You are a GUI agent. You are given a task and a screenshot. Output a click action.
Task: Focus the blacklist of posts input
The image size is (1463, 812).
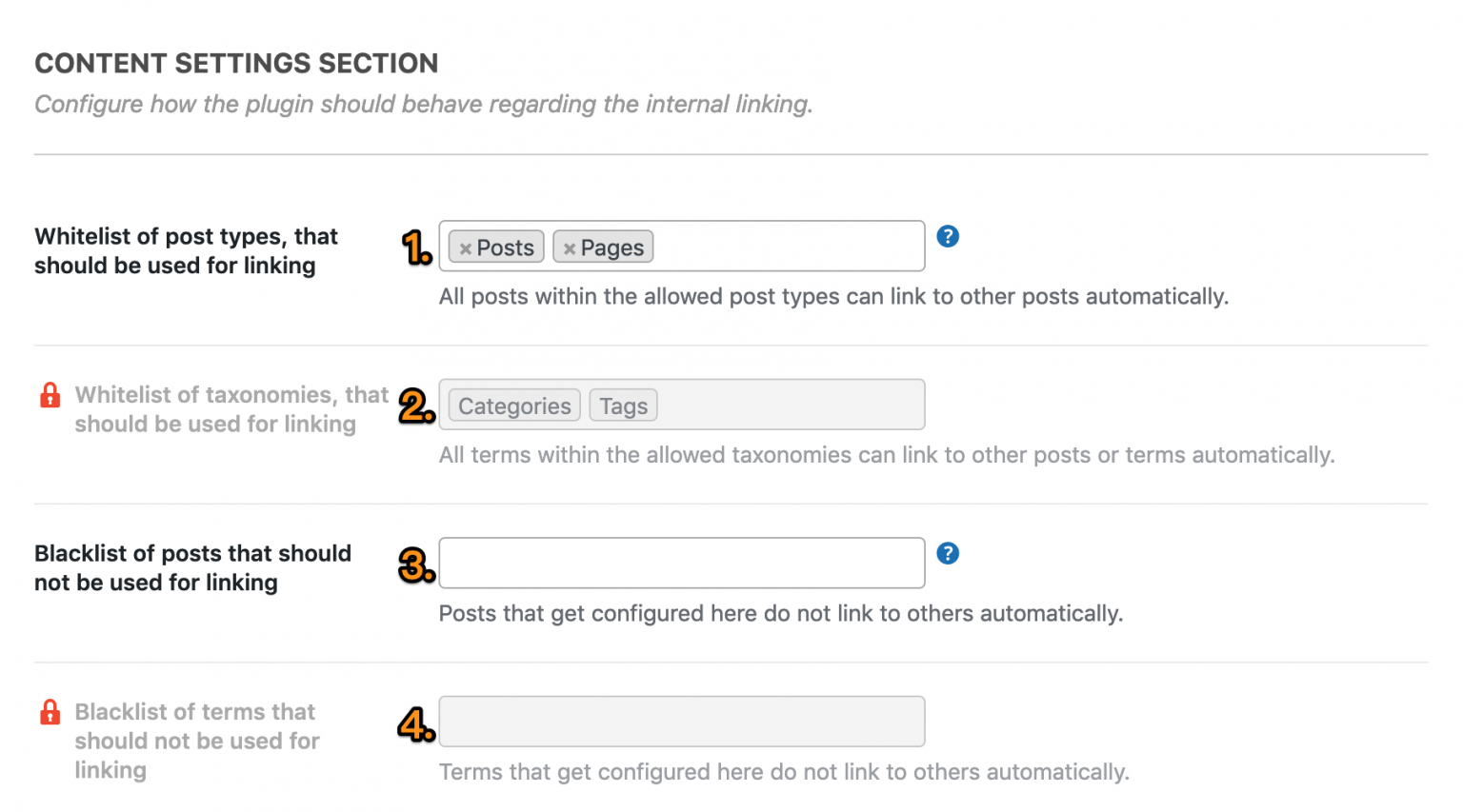click(x=681, y=563)
